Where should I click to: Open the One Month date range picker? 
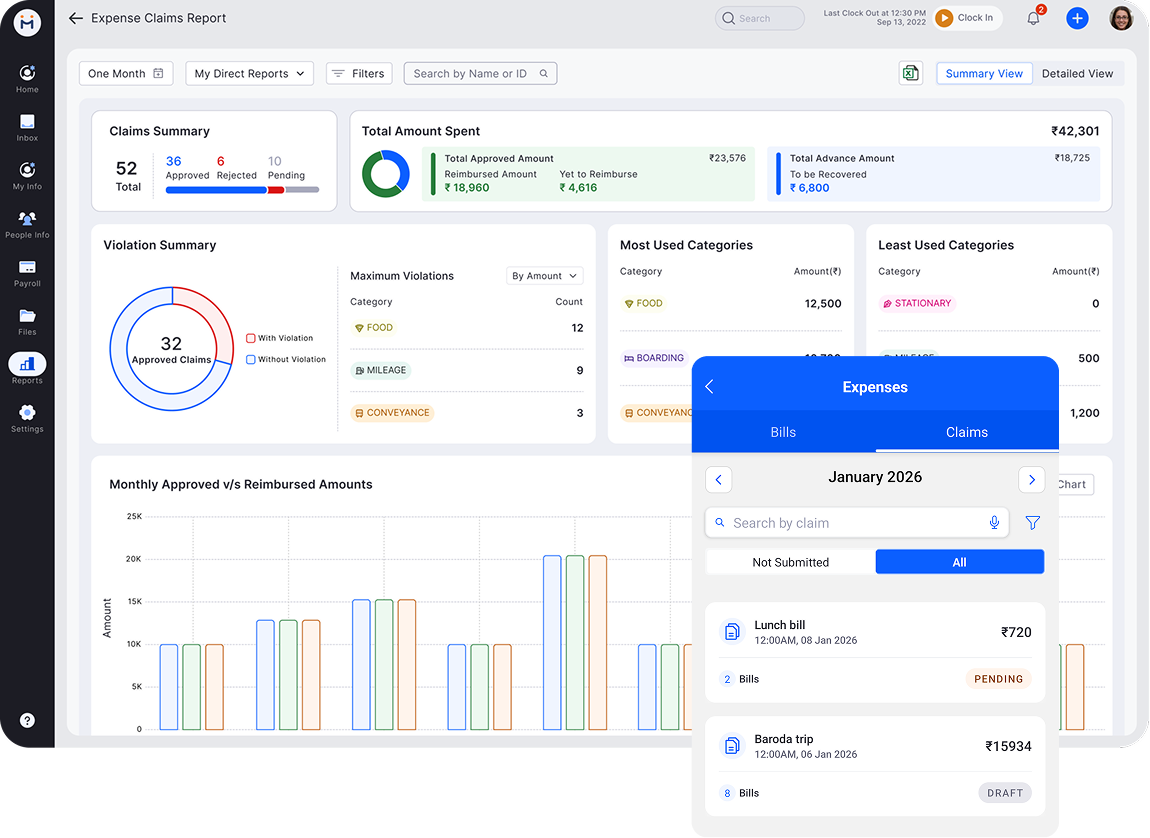[126, 73]
